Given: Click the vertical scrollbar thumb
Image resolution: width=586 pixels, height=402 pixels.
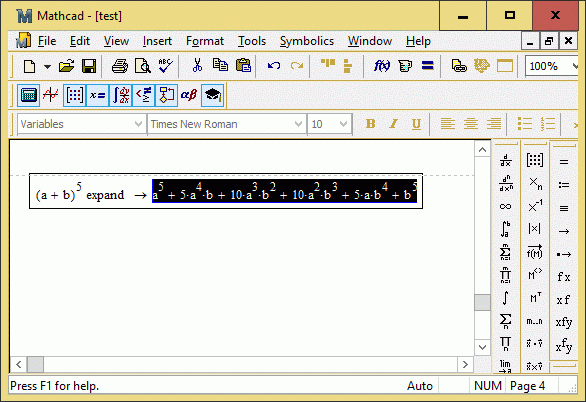Looking at the screenshot, I should pyautogui.click(x=482, y=302).
